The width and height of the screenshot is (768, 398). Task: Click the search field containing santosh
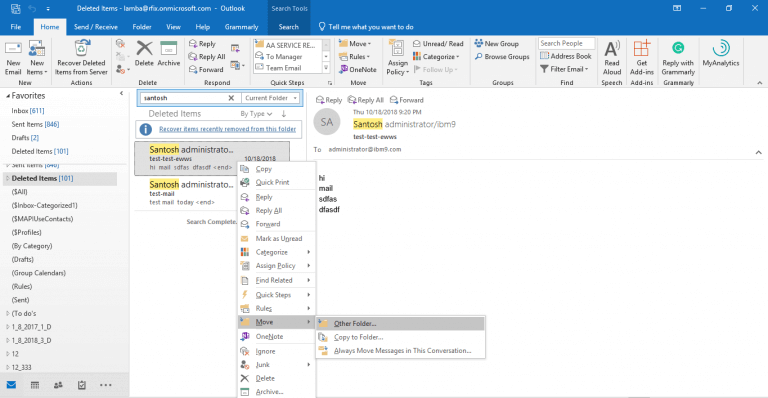click(184, 98)
